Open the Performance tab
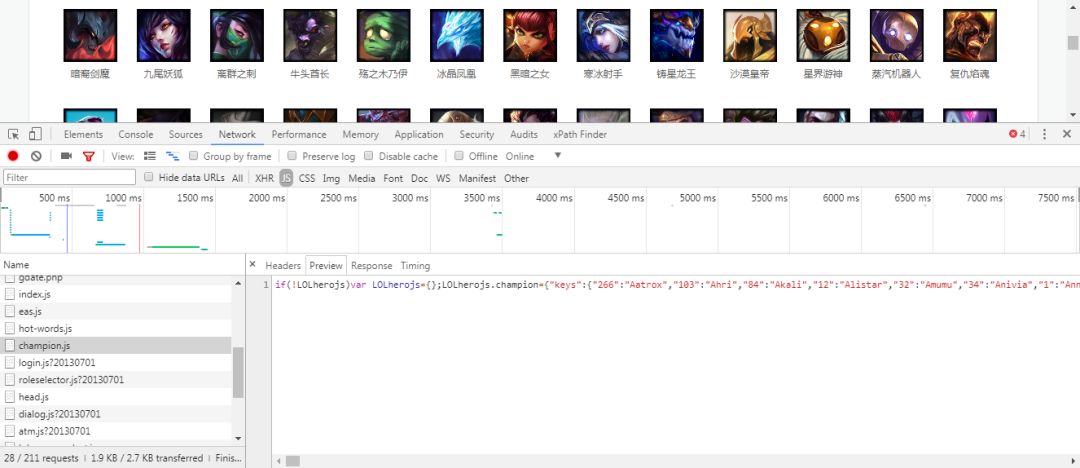 (x=299, y=134)
